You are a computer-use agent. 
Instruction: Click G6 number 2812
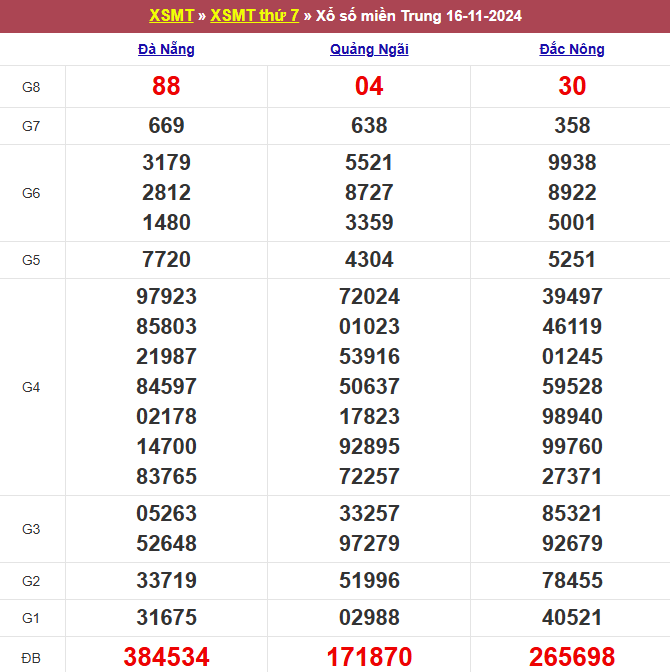click(166, 192)
